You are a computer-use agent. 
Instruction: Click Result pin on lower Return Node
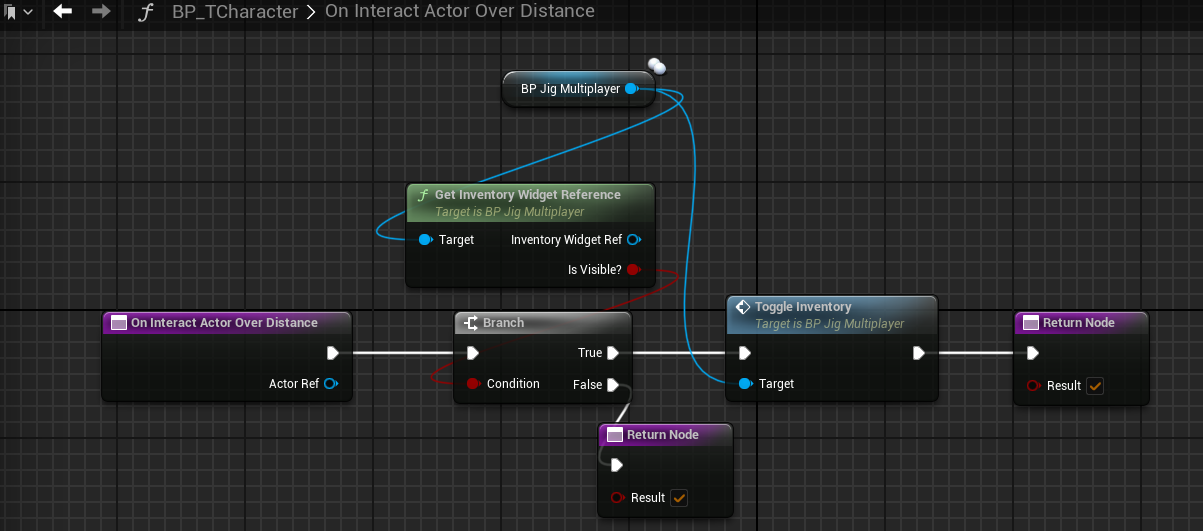618,498
